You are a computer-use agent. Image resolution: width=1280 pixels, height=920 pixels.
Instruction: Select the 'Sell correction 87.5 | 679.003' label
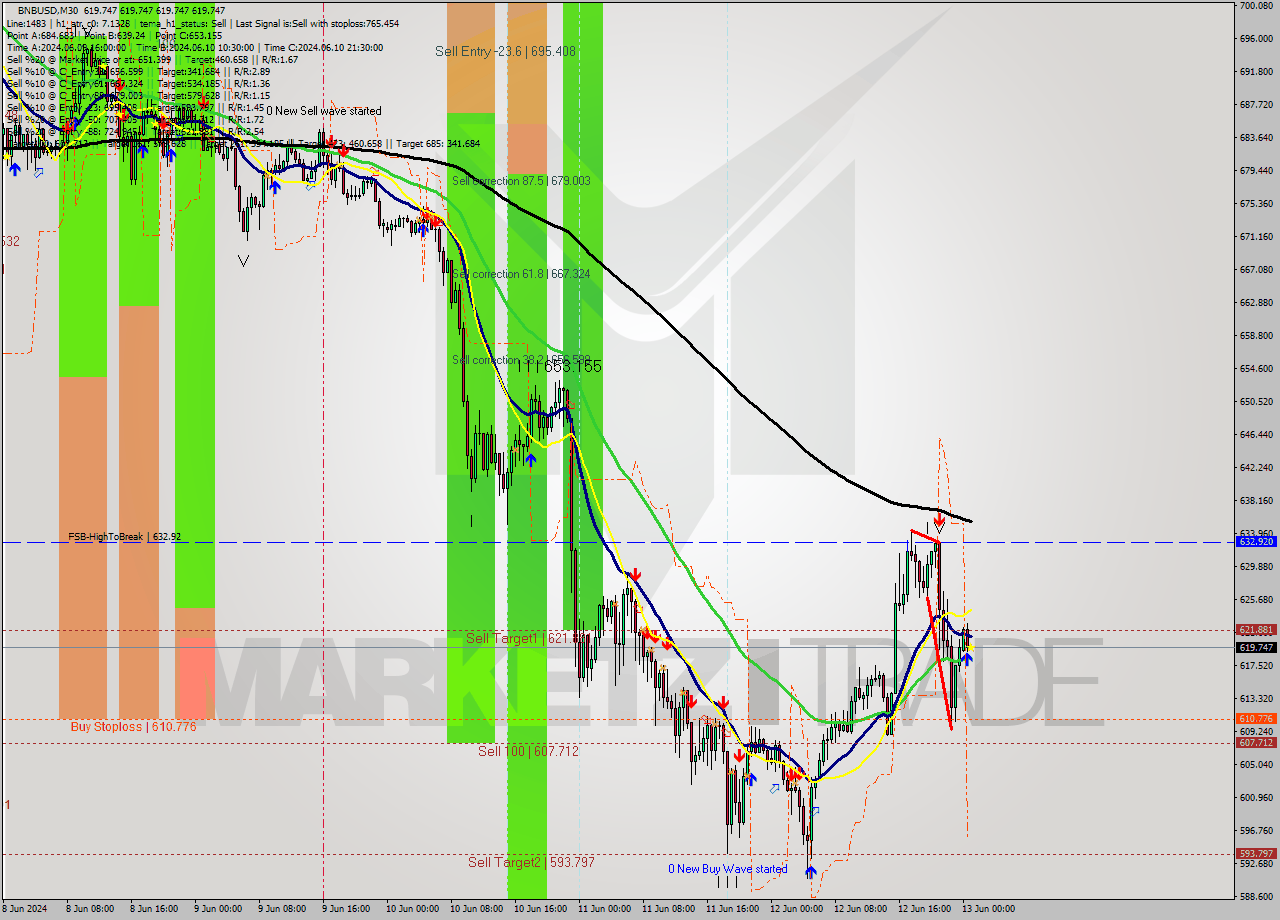click(x=521, y=181)
